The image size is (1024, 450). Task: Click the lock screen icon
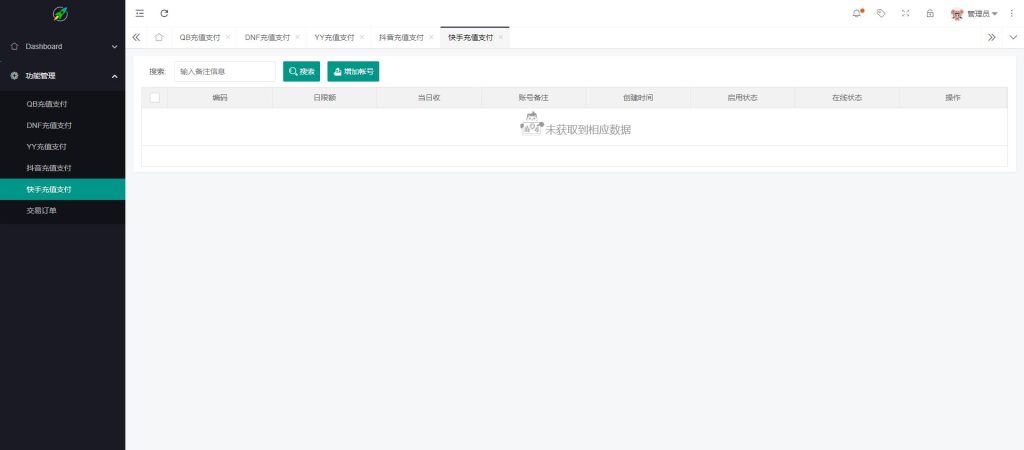(x=930, y=13)
